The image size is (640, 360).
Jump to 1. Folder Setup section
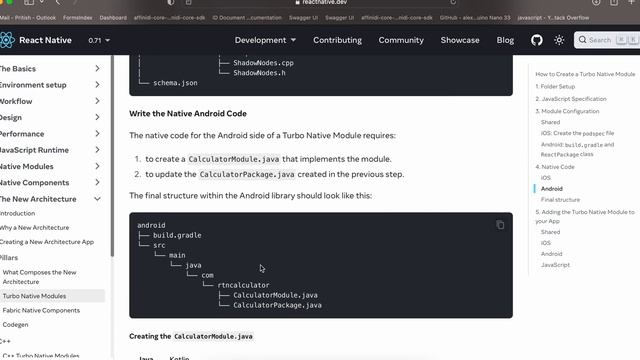[555, 87]
